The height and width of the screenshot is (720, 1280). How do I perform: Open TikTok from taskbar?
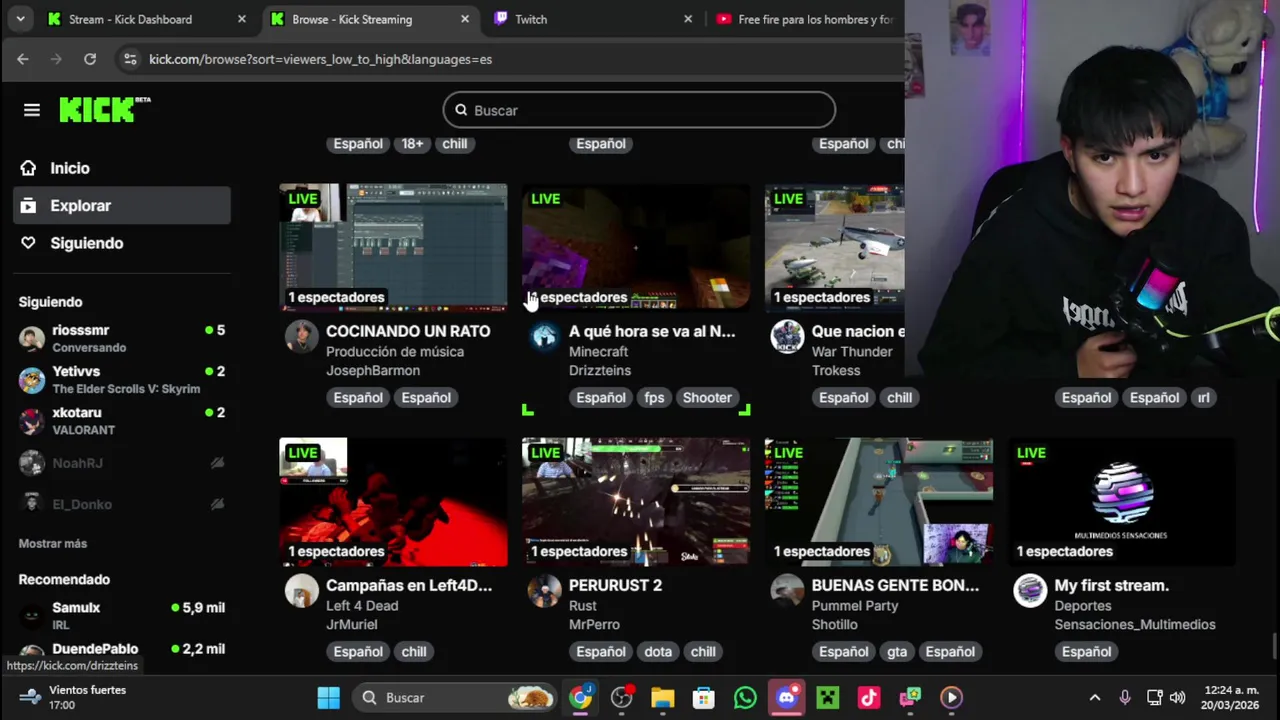[868, 697]
